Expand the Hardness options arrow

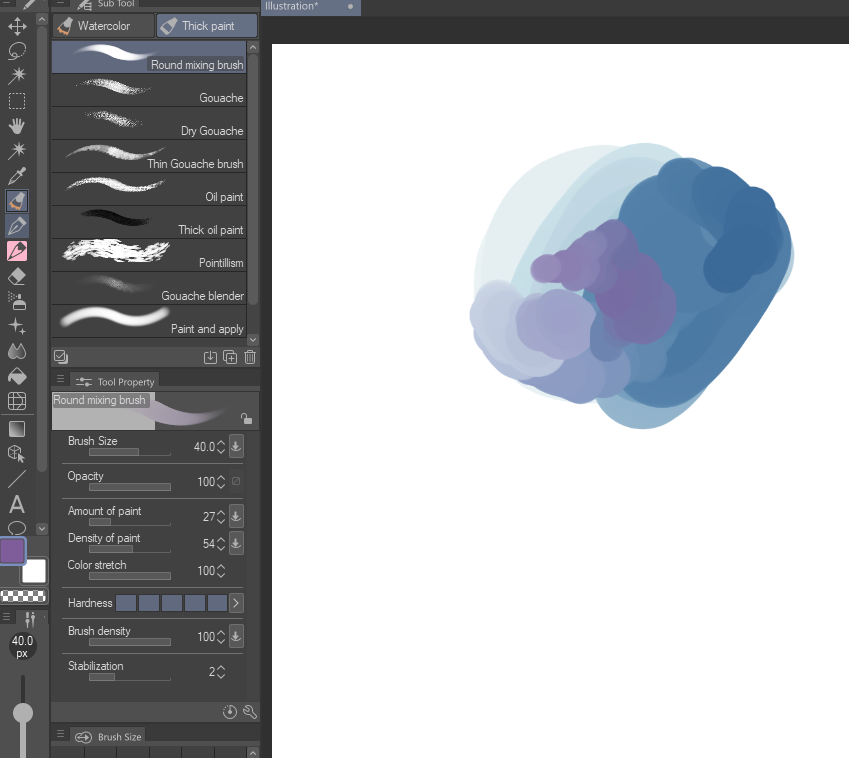click(236, 603)
